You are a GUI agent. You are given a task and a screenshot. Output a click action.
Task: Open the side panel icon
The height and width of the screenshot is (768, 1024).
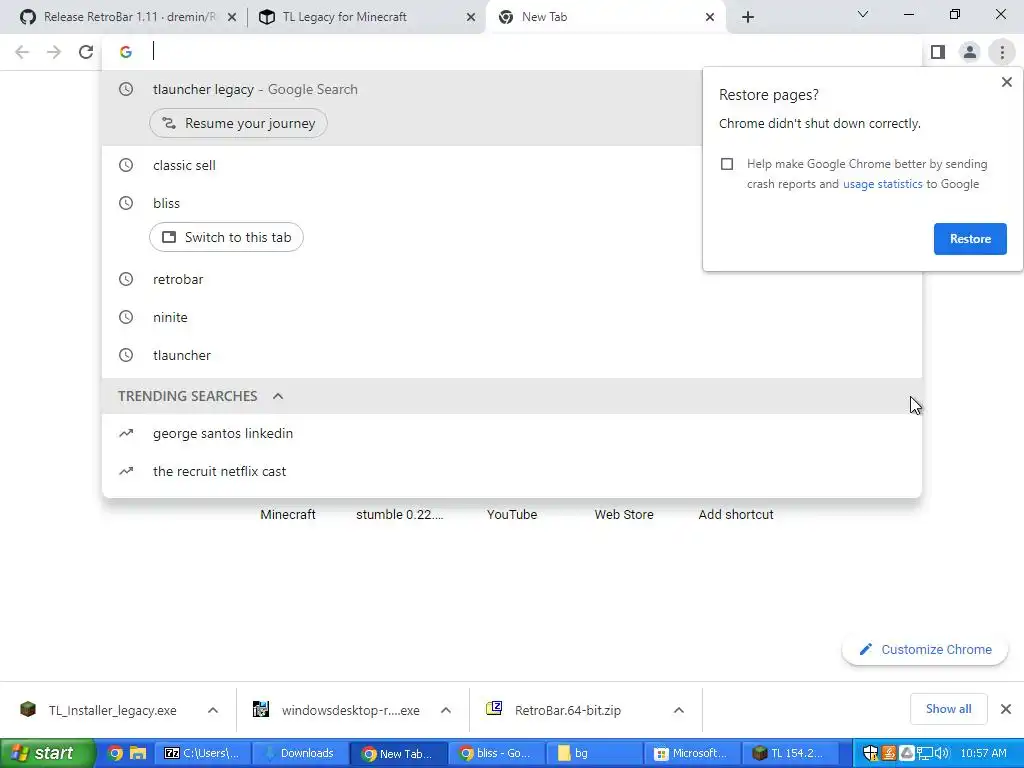pos(938,52)
